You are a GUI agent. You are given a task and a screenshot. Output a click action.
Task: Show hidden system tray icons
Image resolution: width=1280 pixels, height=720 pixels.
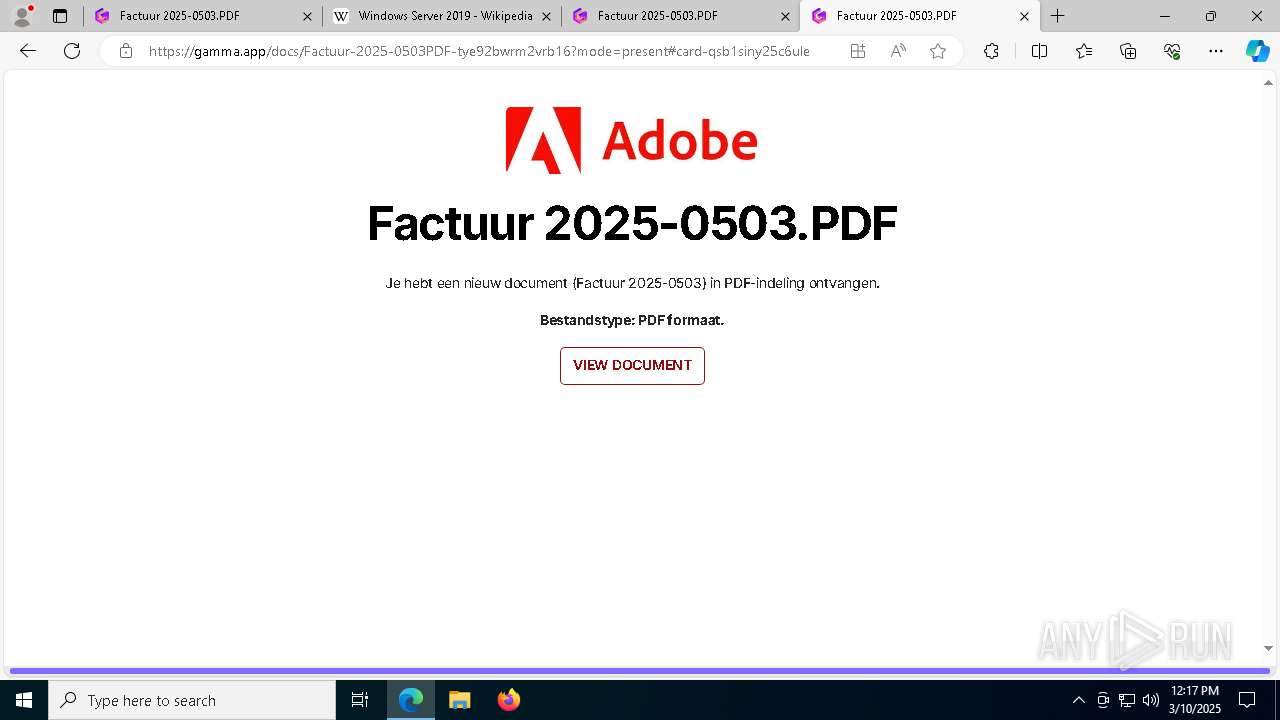coord(1078,700)
